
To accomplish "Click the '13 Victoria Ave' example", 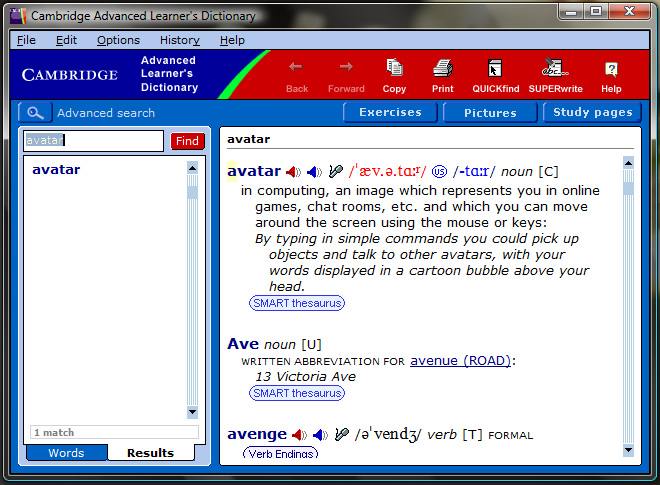I will (306, 376).
